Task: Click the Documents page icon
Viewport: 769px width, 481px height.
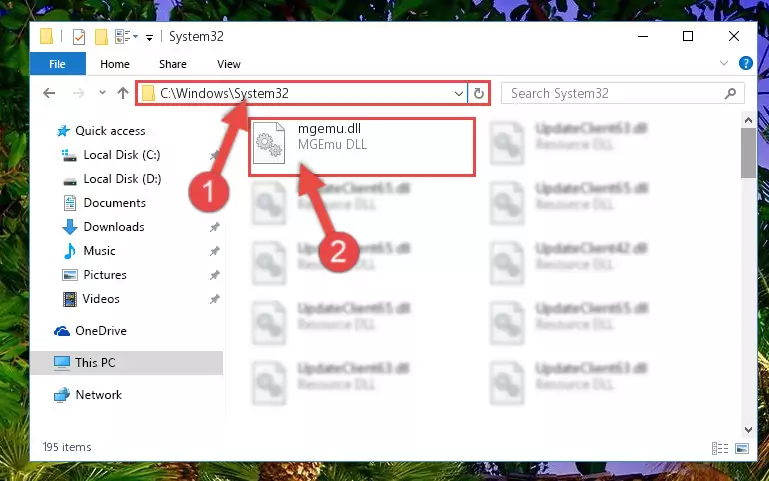Action: click(70, 203)
